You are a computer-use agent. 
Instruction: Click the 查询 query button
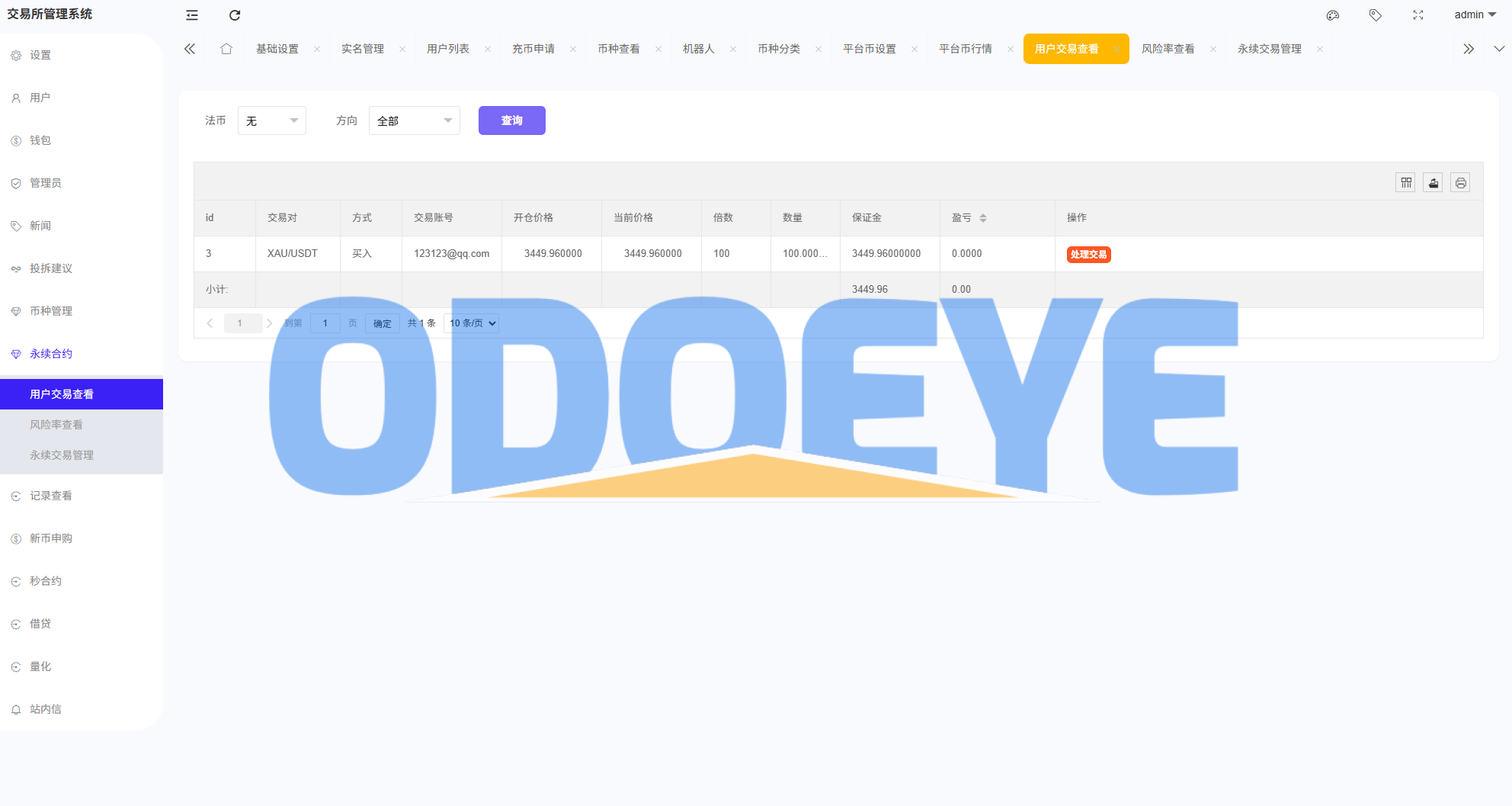[511, 120]
